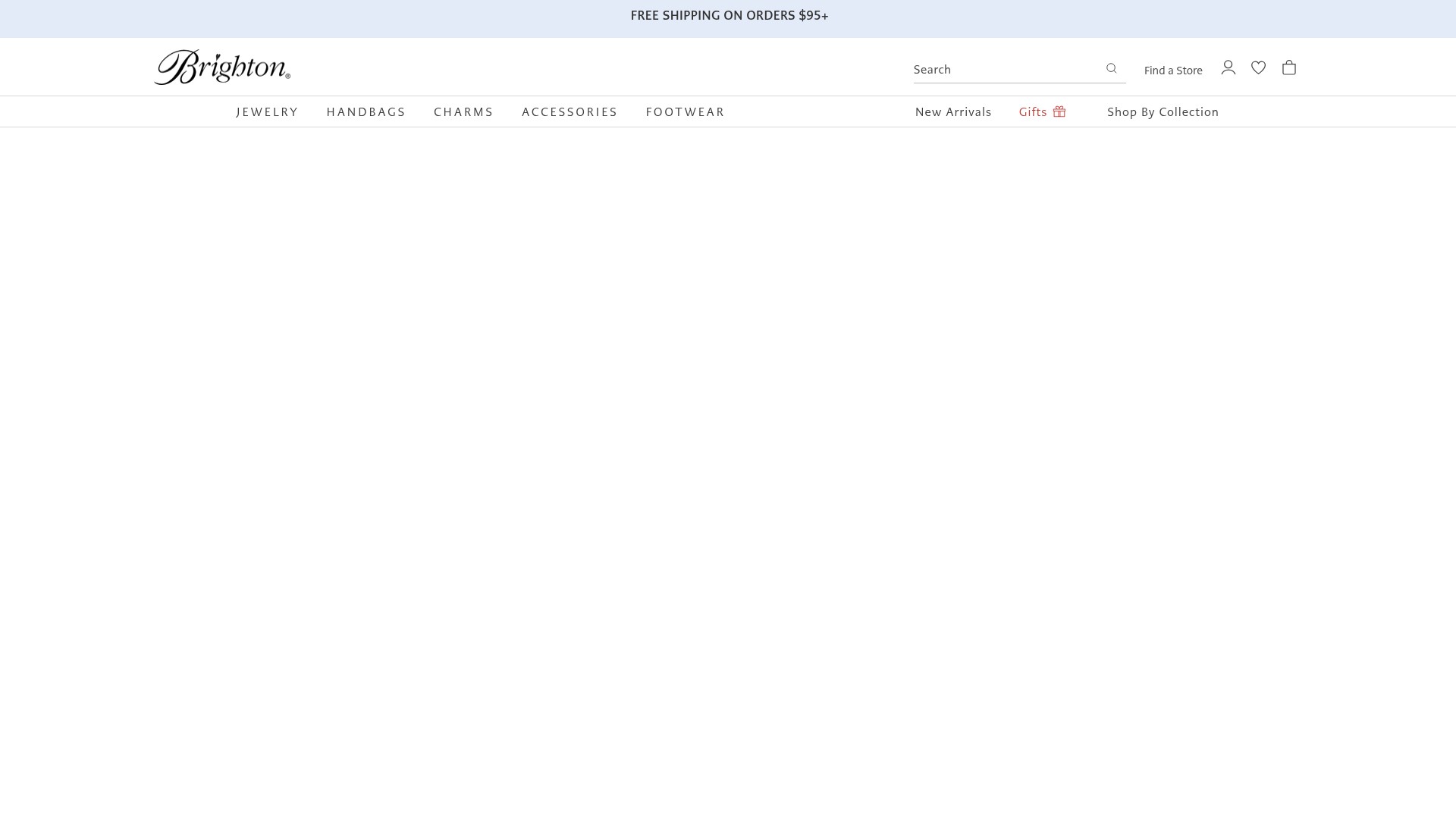Open the wishlist heart icon
Image resolution: width=1456 pixels, height=819 pixels.
1259,67
